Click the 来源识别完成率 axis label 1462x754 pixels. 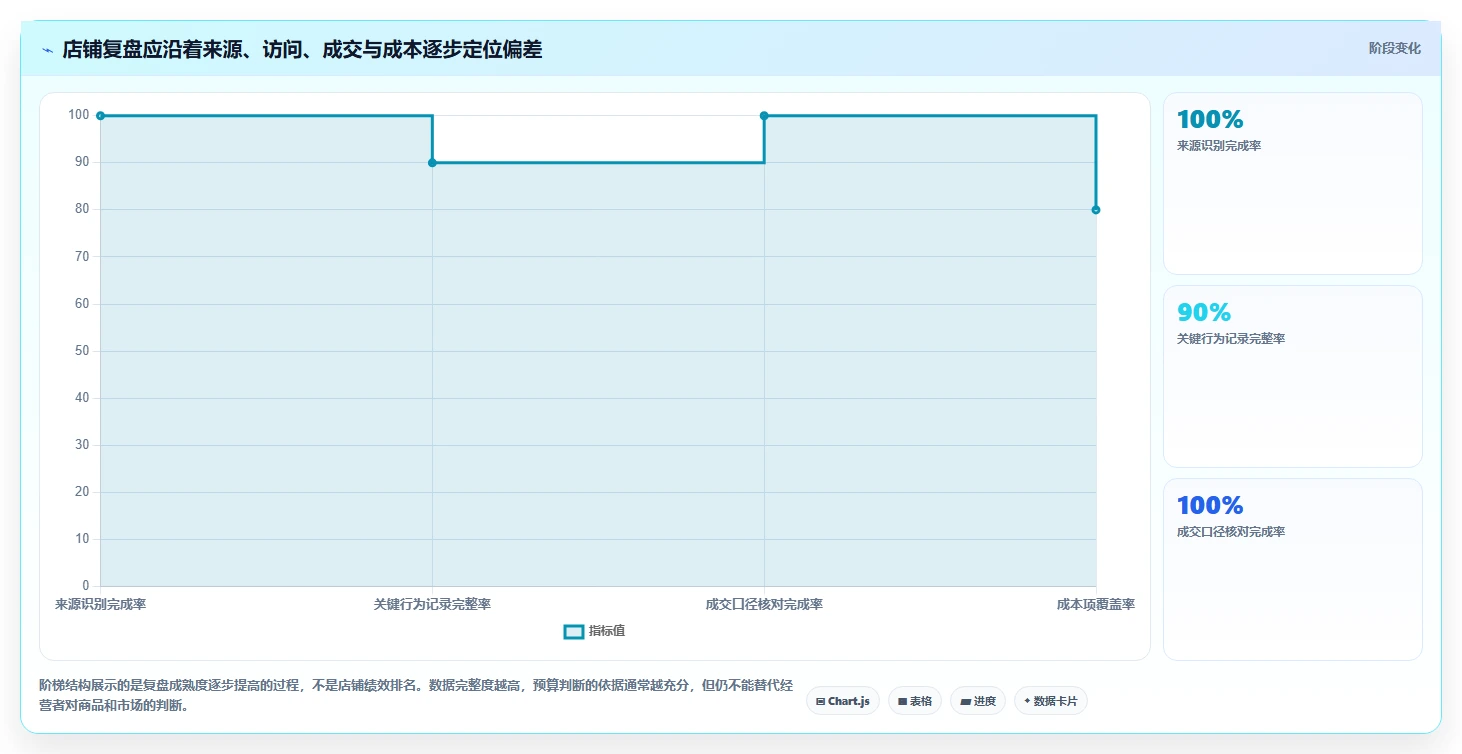[101, 604]
